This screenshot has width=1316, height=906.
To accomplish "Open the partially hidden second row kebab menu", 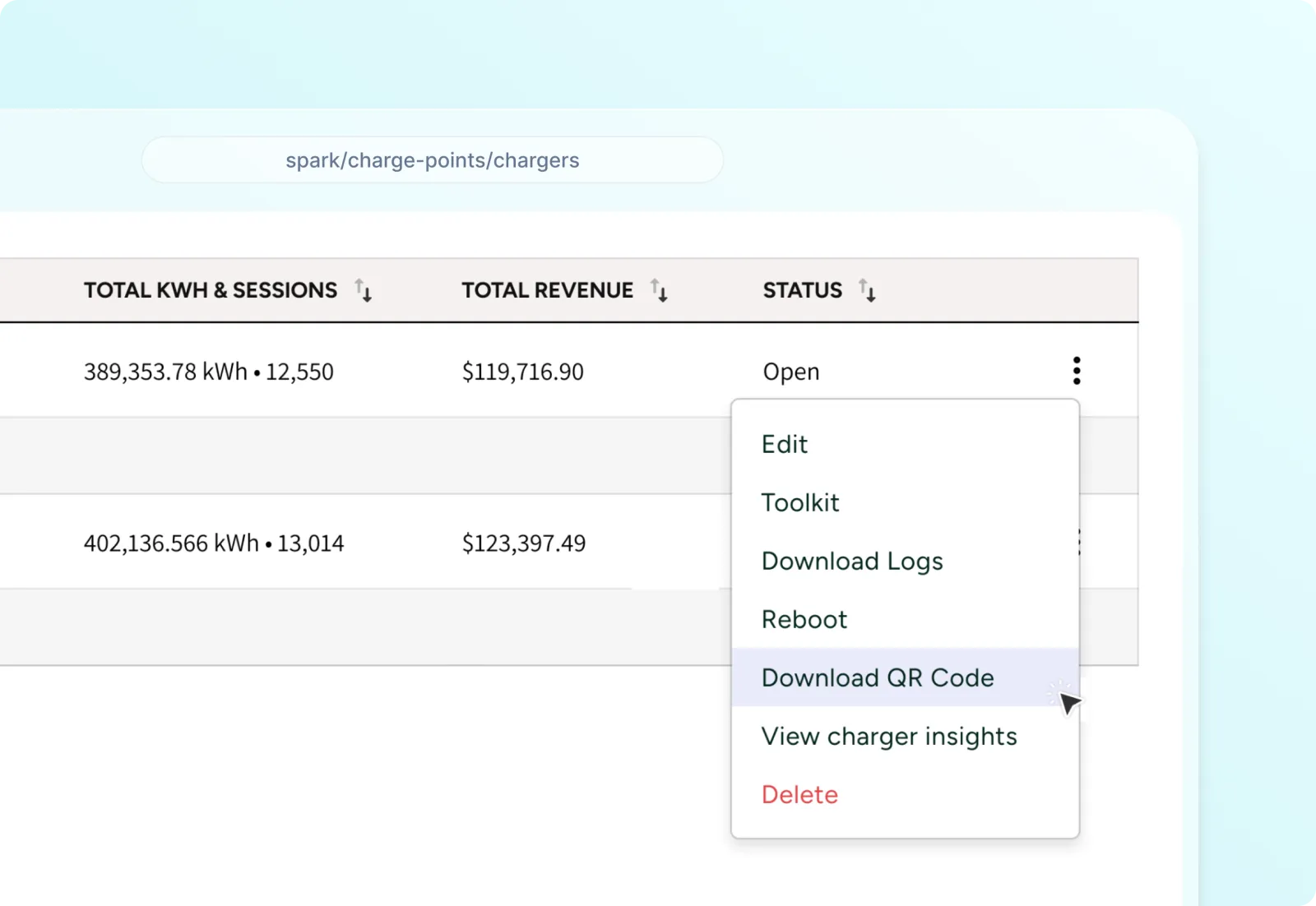I will pos(1080,543).
